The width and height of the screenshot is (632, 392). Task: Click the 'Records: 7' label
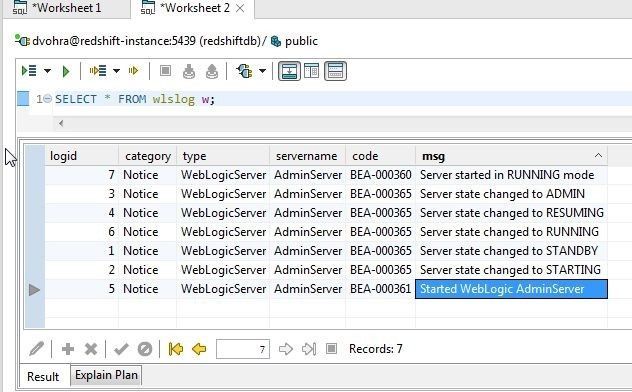click(376, 348)
